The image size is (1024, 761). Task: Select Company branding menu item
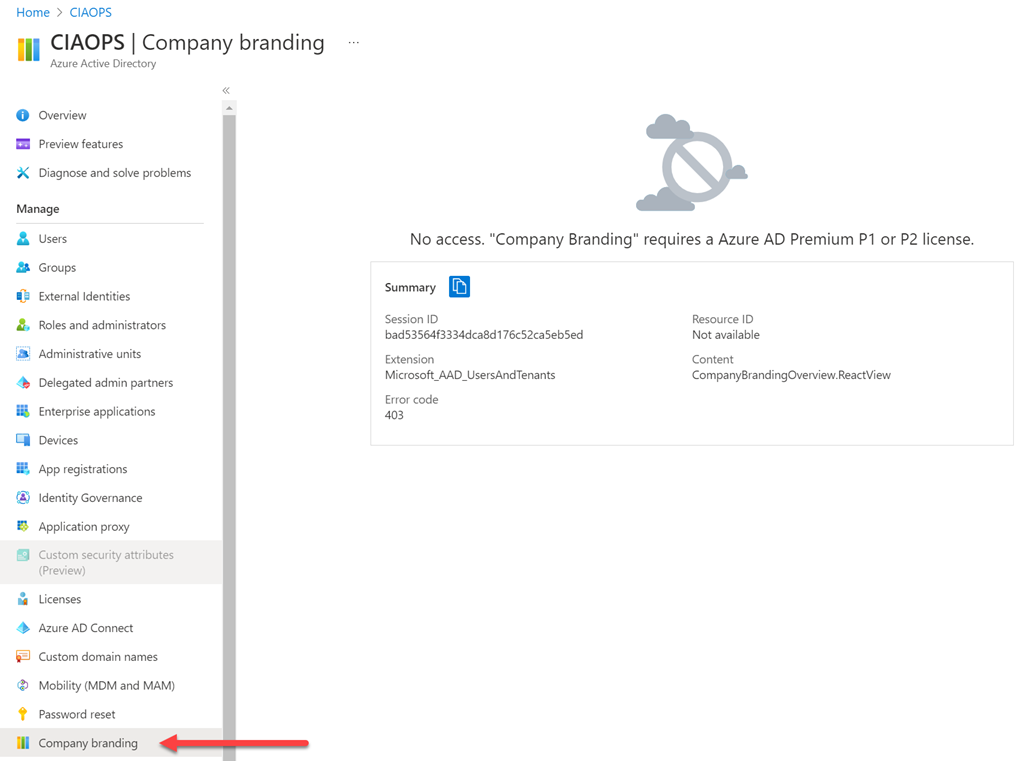tap(88, 743)
